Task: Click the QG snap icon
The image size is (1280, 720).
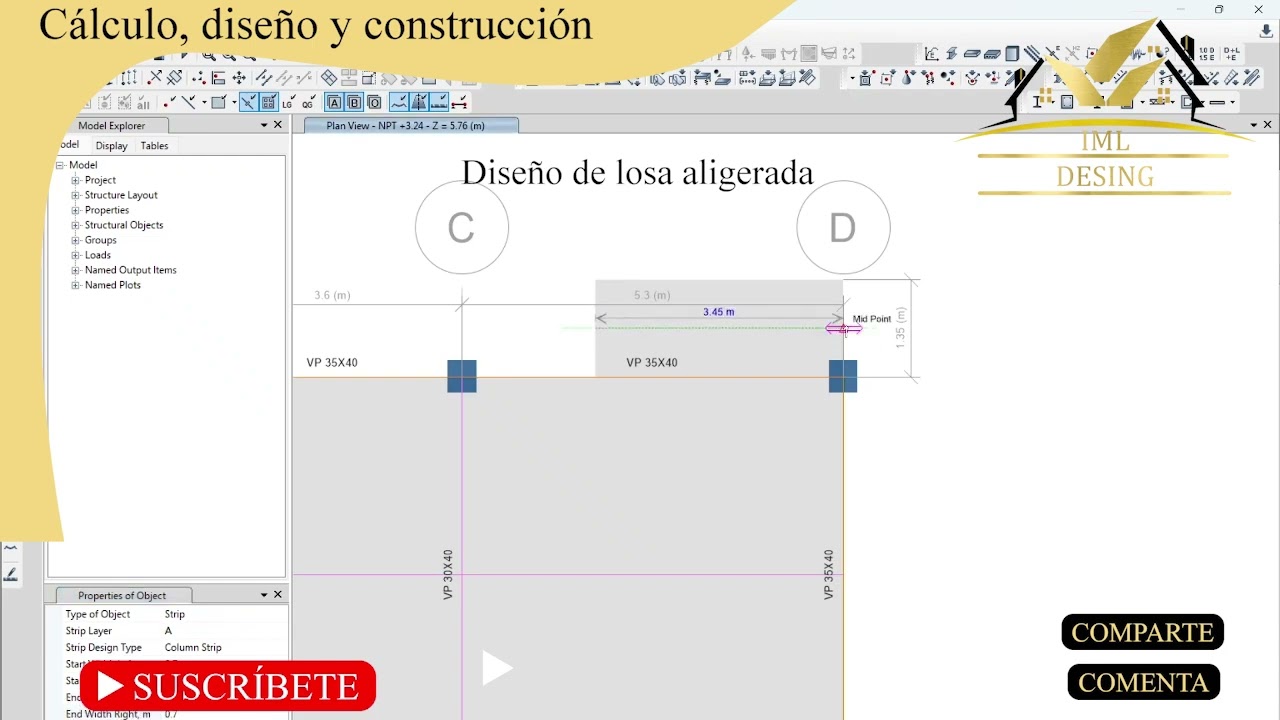Action: pyautogui.click(x=308, y=103)
